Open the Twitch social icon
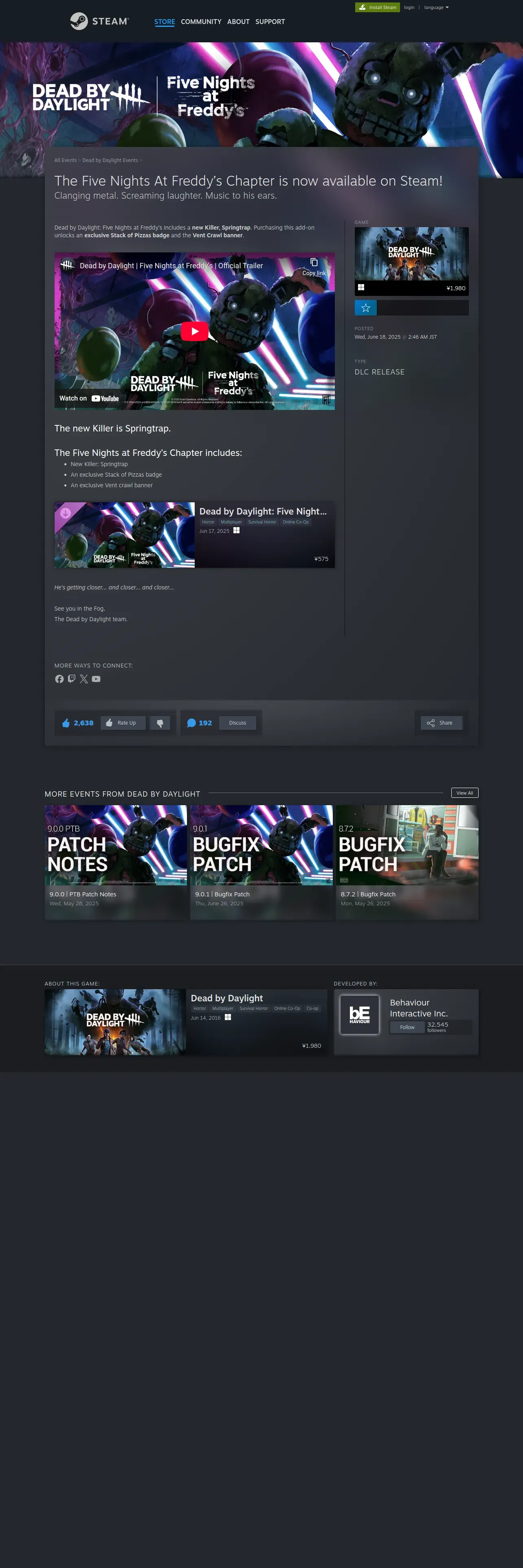This screenshot has height=1568, width=523. [x=71, y=679]
